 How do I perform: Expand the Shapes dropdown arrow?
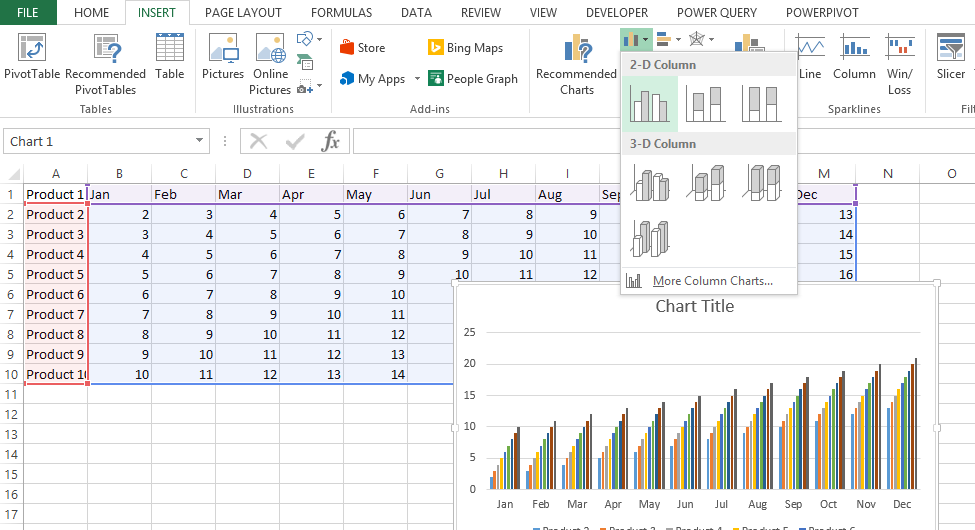319,39
